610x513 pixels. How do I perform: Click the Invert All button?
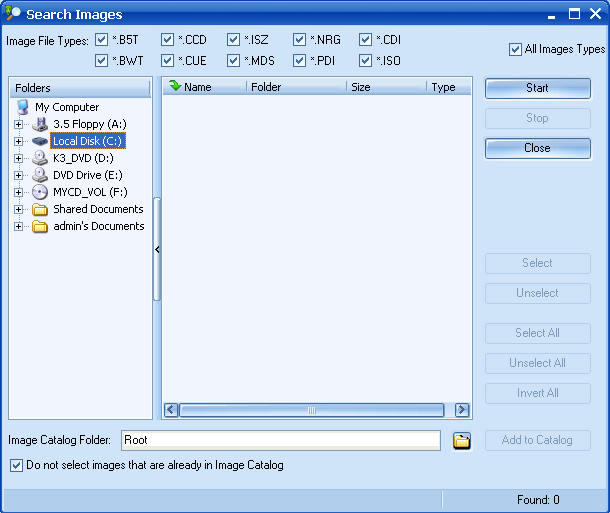[538, 393]
